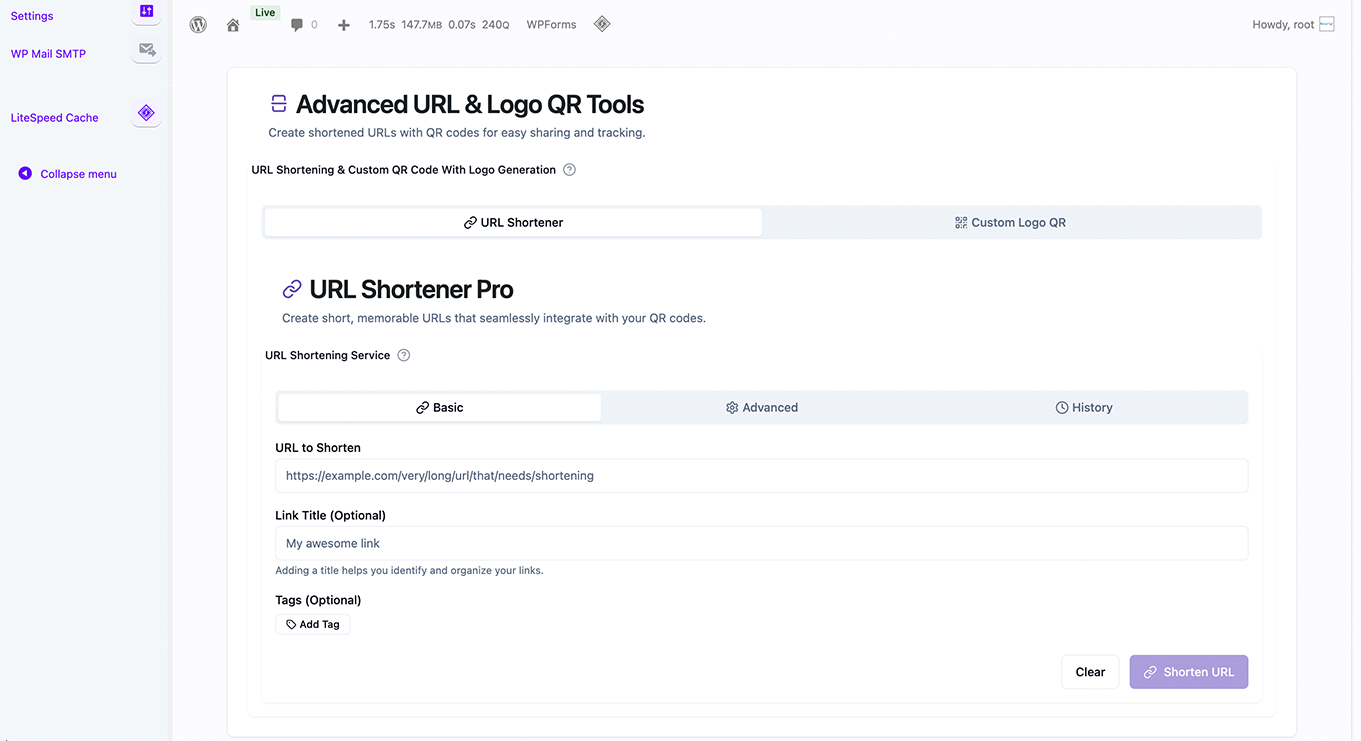
Task: Click the icon before Advanced URL & Logo QR Tools
Action: tap(279, 104)
